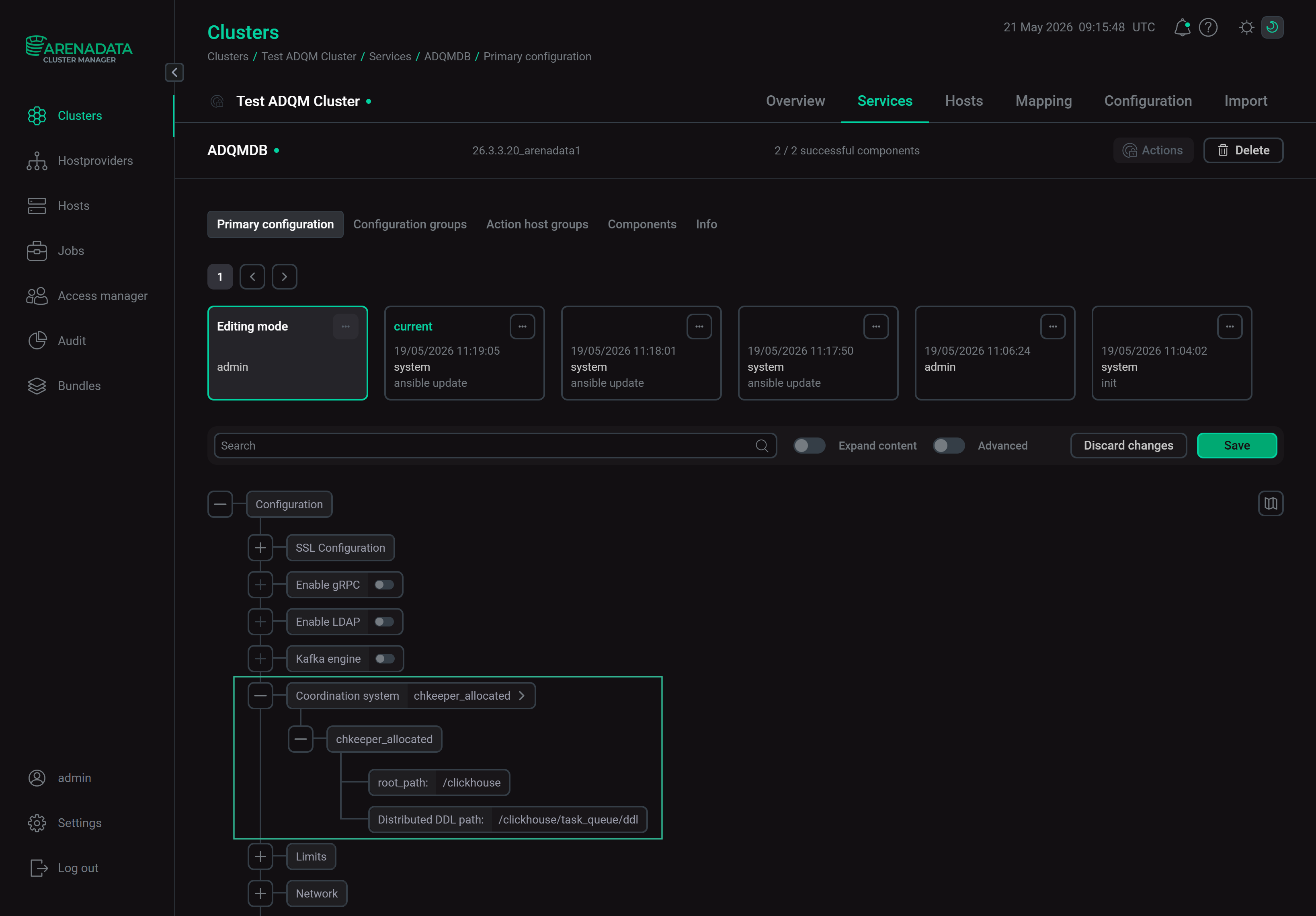Open the help icon
The width and height of the screenshot is (1316, 916).
[x=1208, y=27]
